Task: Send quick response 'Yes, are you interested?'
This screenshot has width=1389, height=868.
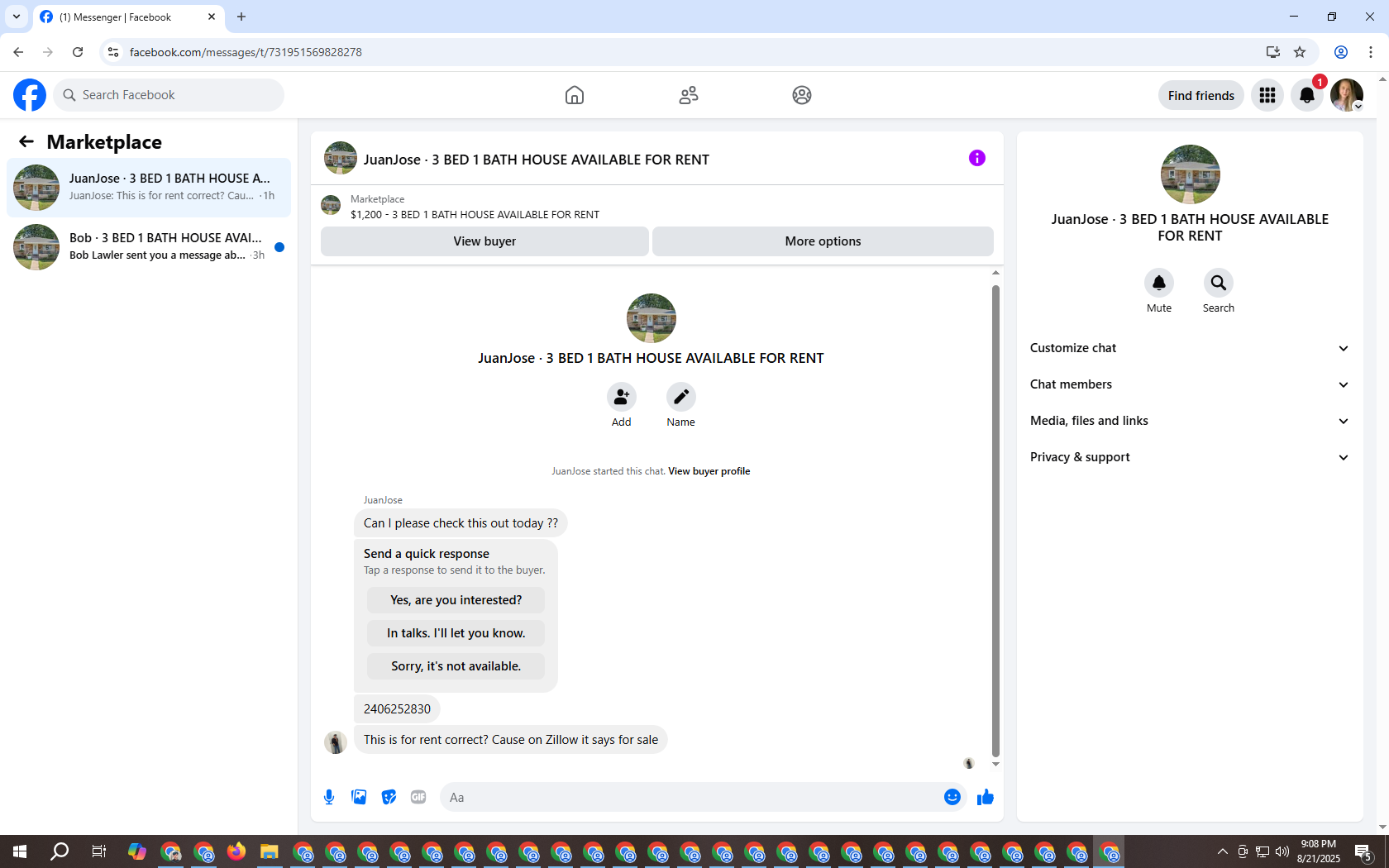Action: 456,600
